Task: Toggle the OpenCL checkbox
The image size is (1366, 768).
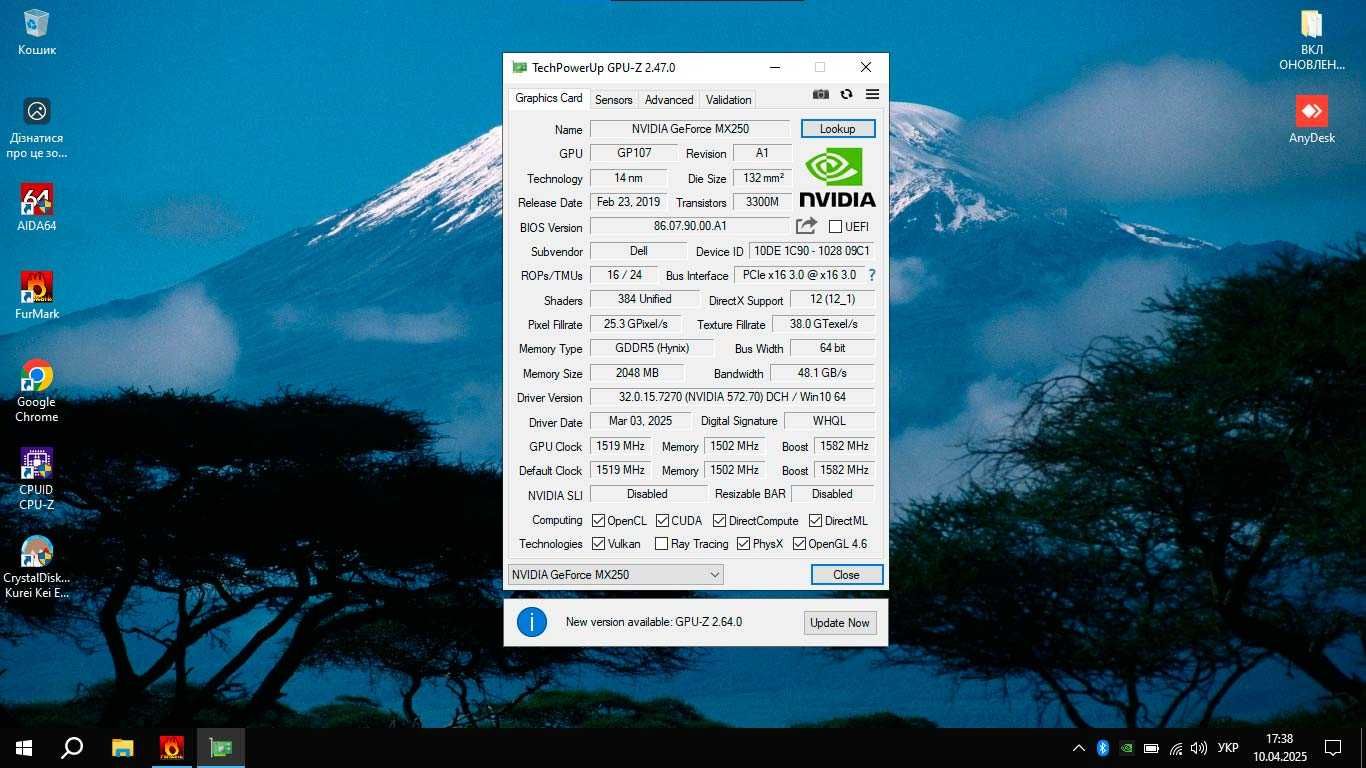Action: (x=598, y=521)
